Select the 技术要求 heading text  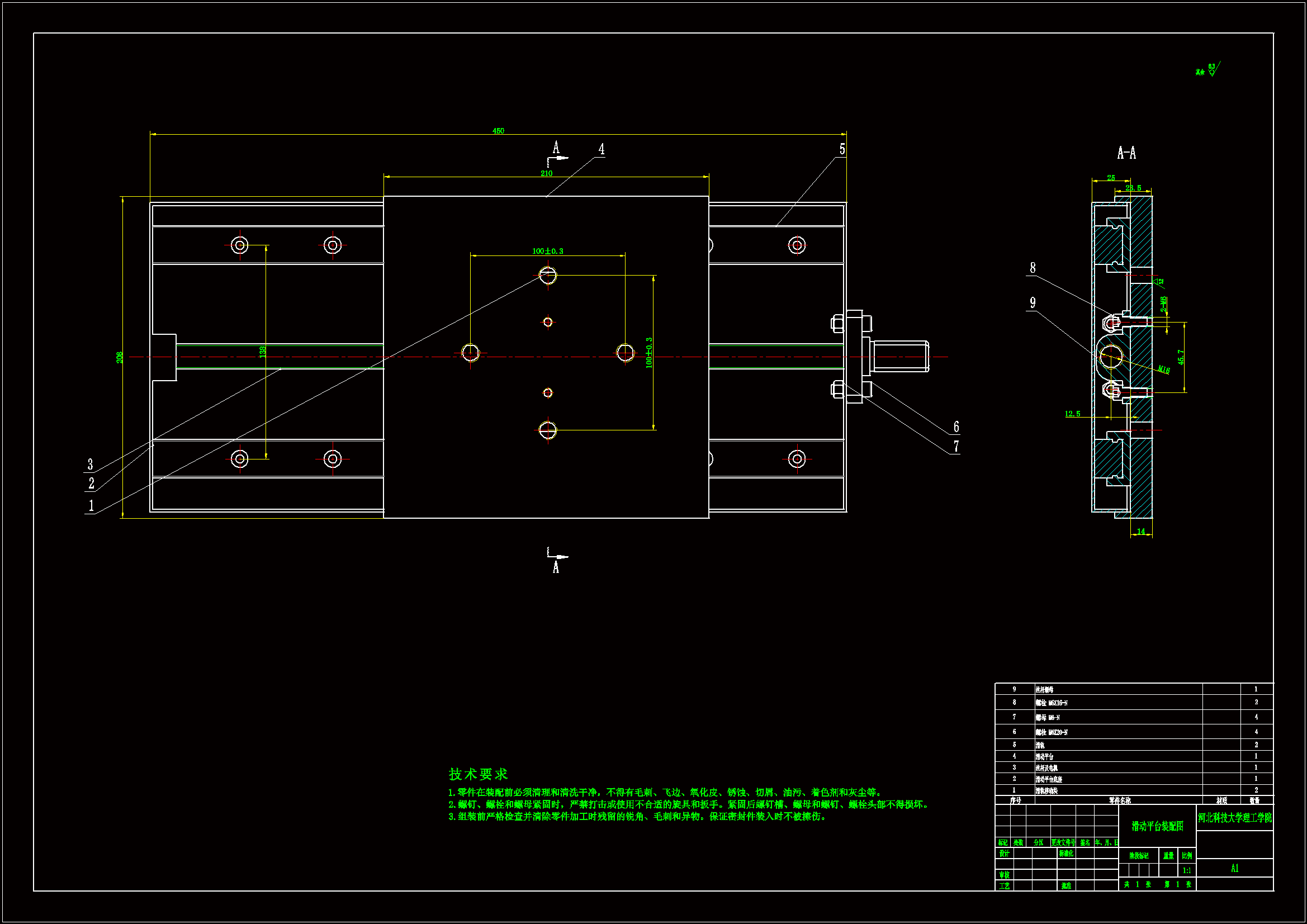coord(477,774)
